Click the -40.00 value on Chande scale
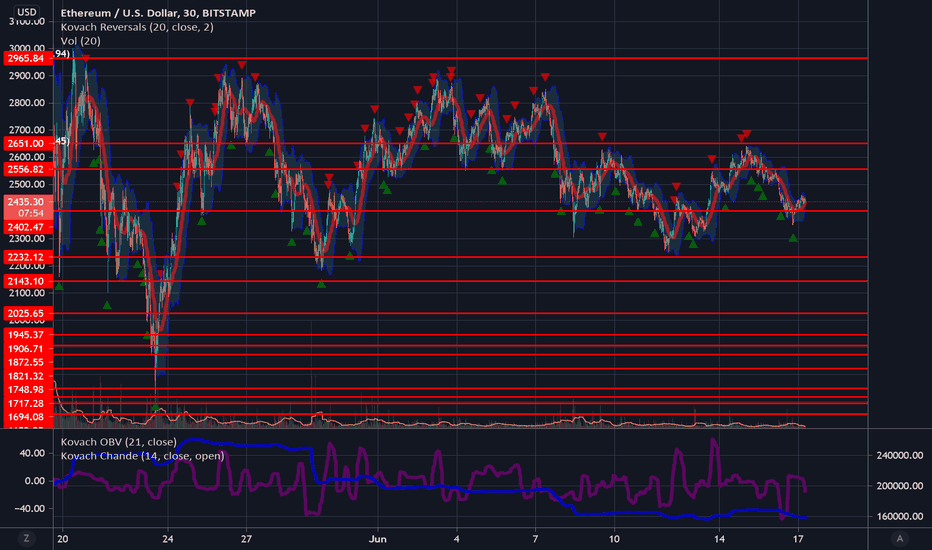 30,508
